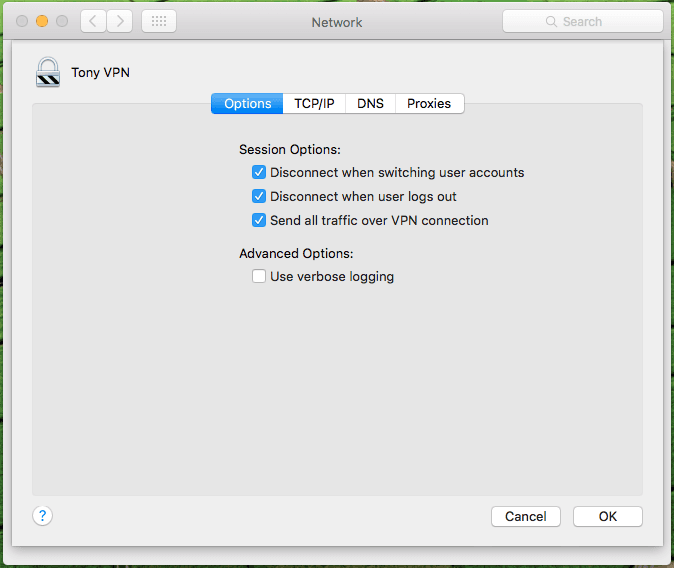This screenshot has height=568, width=674.
Task: Switch to the DNS tab
Action: tap(370, 104)
